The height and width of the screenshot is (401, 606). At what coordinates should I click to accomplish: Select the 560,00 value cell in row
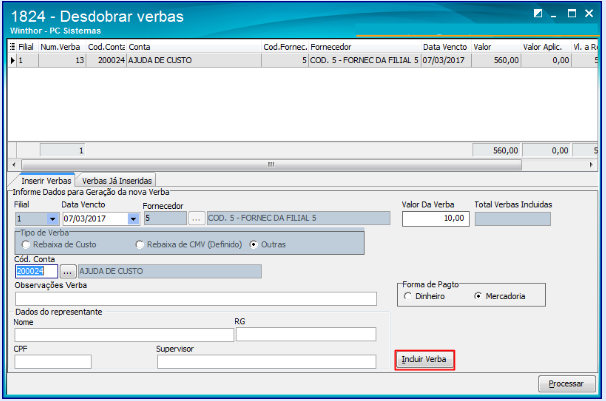tap(496, 60)
